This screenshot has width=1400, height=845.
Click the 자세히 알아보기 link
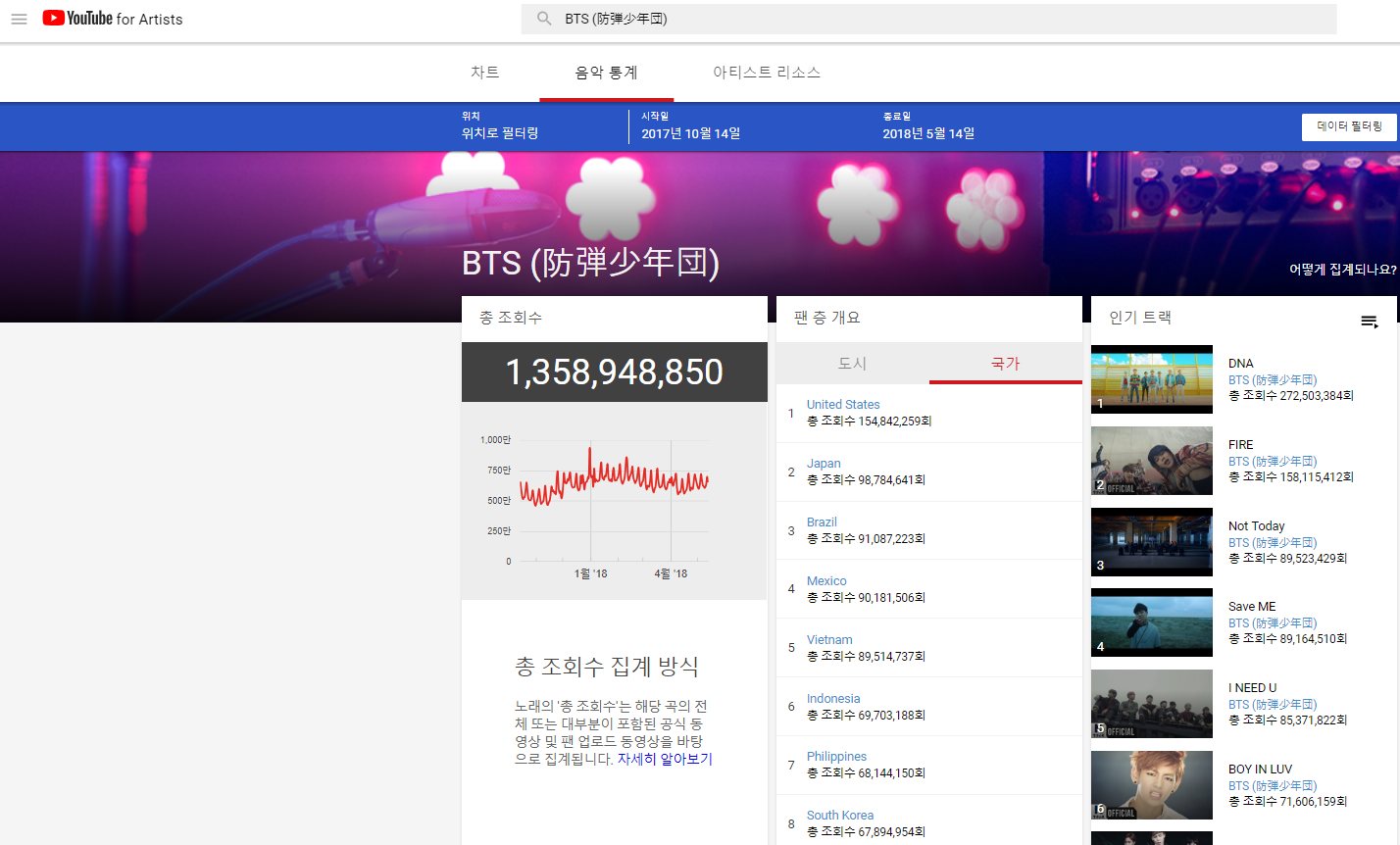tap(665, 759)
